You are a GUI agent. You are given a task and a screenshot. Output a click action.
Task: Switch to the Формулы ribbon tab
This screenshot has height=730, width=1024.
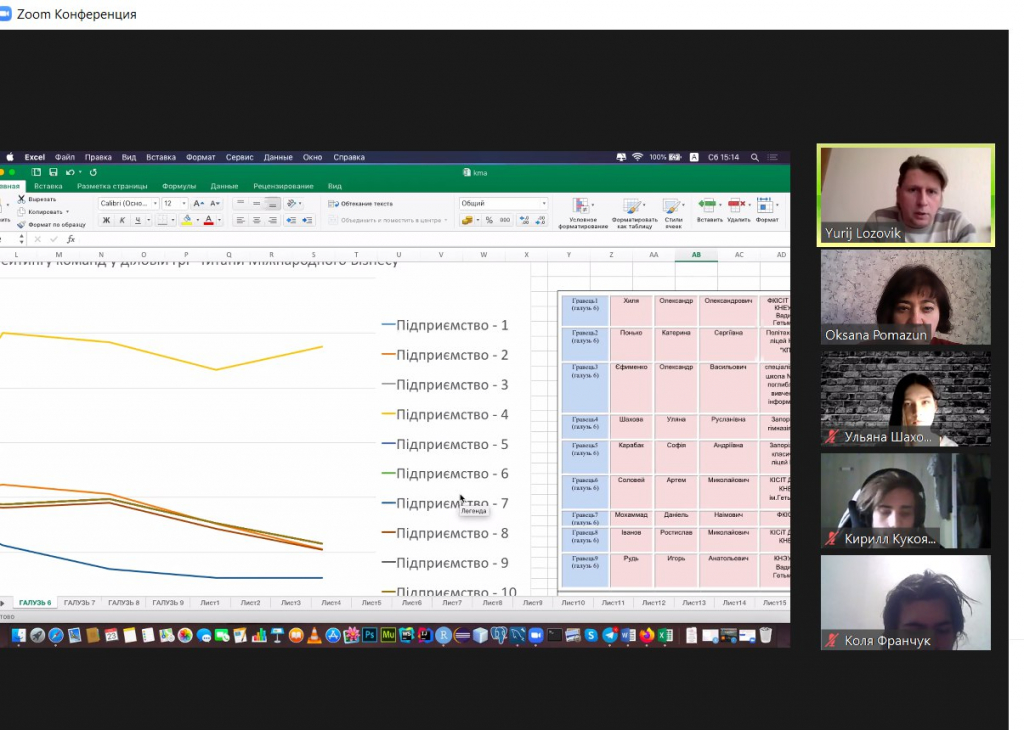point(179,186)
